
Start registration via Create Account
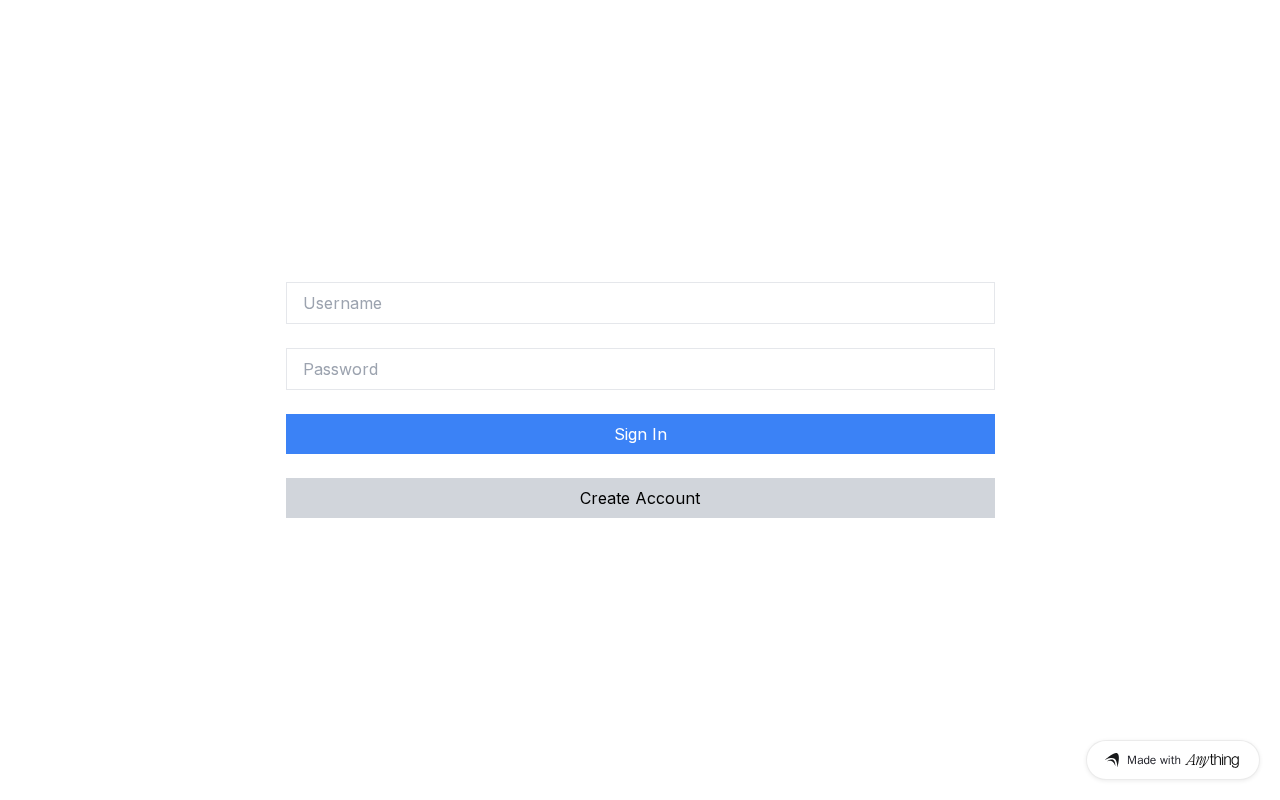640,498
